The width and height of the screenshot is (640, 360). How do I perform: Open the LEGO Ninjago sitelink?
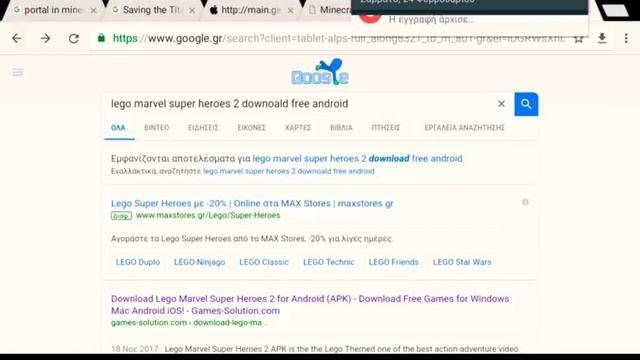[199, 262]
